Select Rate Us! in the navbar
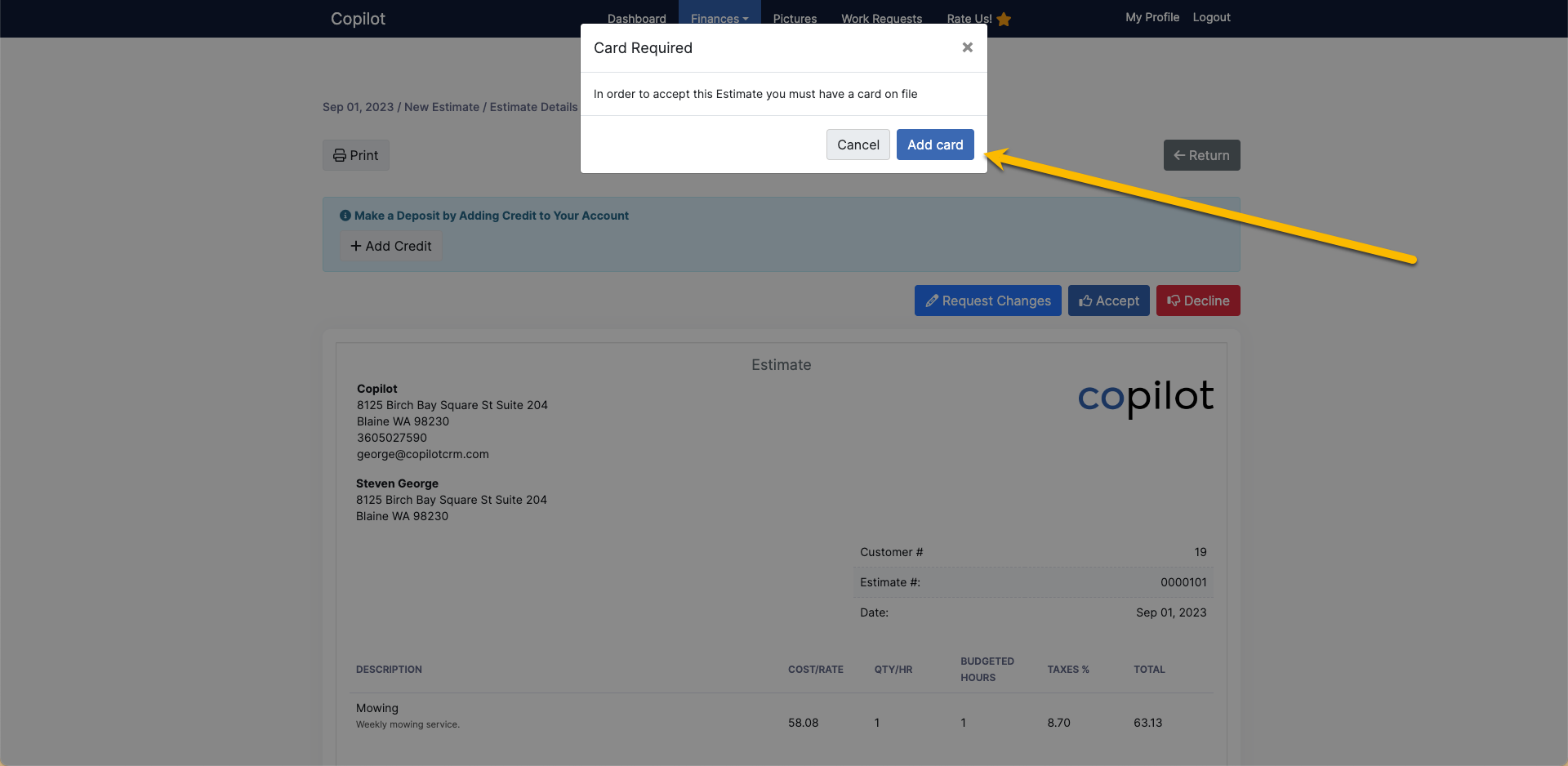Image resolution: width=1568 pixels, height=766 pixels. pyautogui.click(x=969, y=19)
